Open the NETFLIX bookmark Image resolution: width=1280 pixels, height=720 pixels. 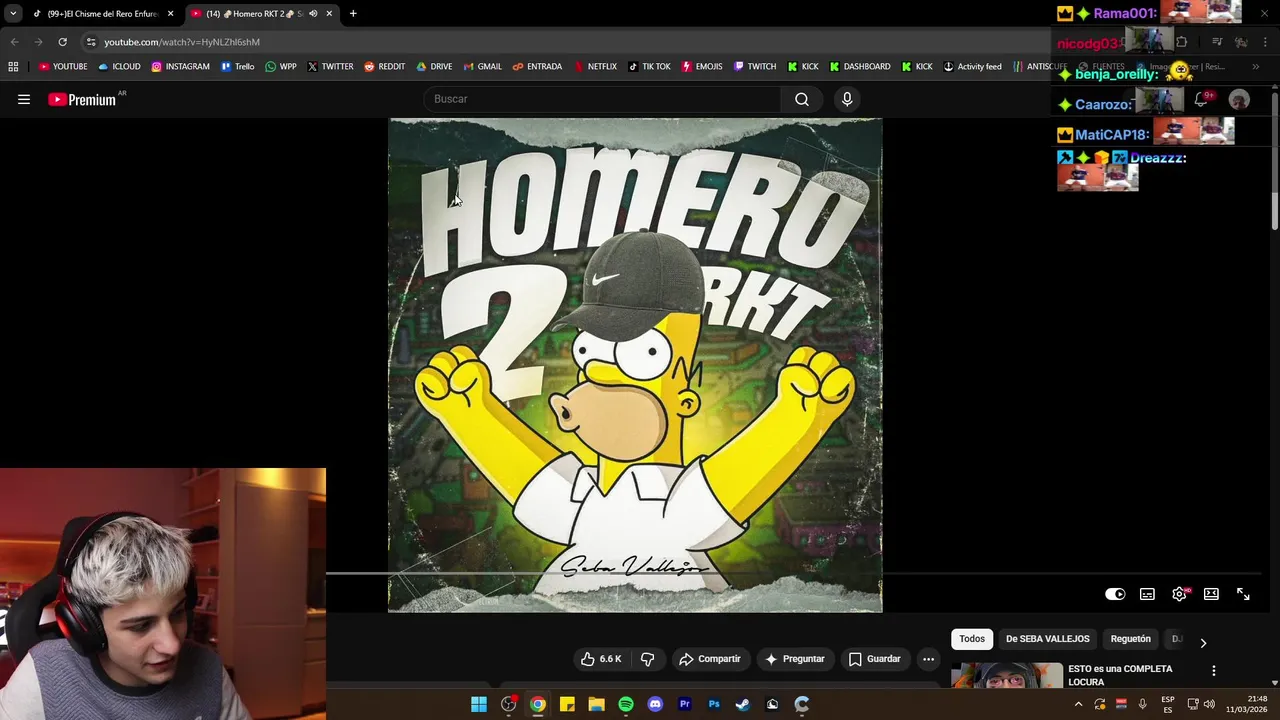click(595, 67)
